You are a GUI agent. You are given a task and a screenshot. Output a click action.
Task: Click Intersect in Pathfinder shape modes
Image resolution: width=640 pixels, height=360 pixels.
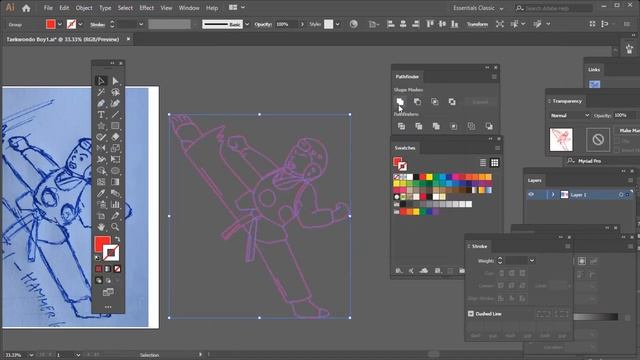tap(435, 102)
